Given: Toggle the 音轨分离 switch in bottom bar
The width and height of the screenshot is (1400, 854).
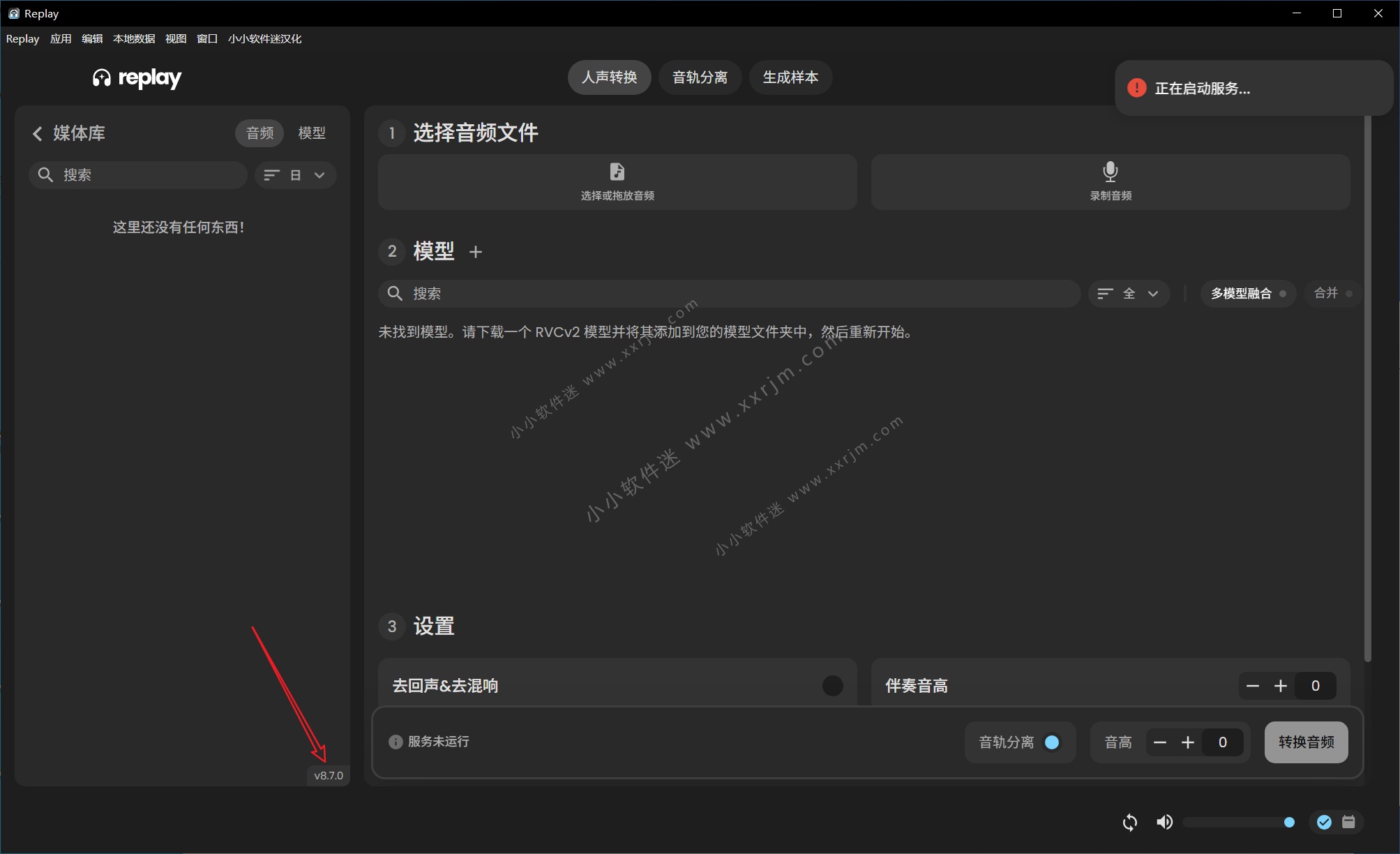Looking at the screenshot, I should click(1052, 742).
